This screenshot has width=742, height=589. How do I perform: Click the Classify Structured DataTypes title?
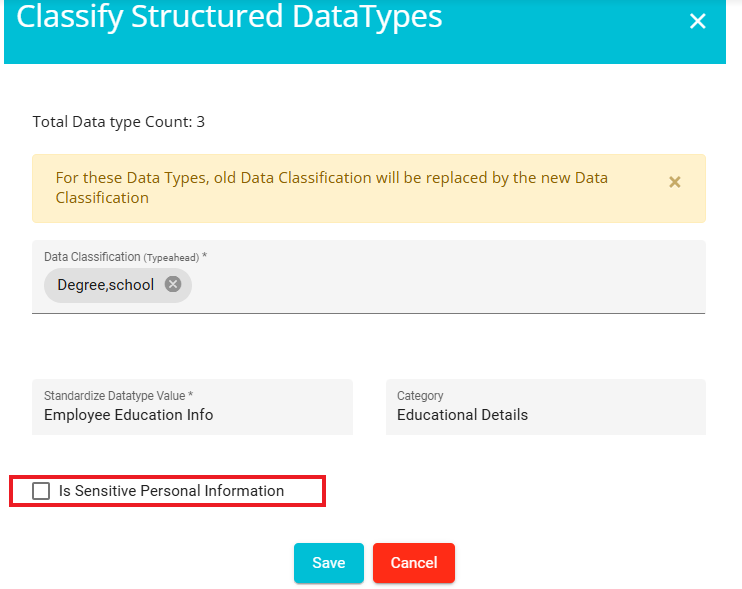(229, 17)
